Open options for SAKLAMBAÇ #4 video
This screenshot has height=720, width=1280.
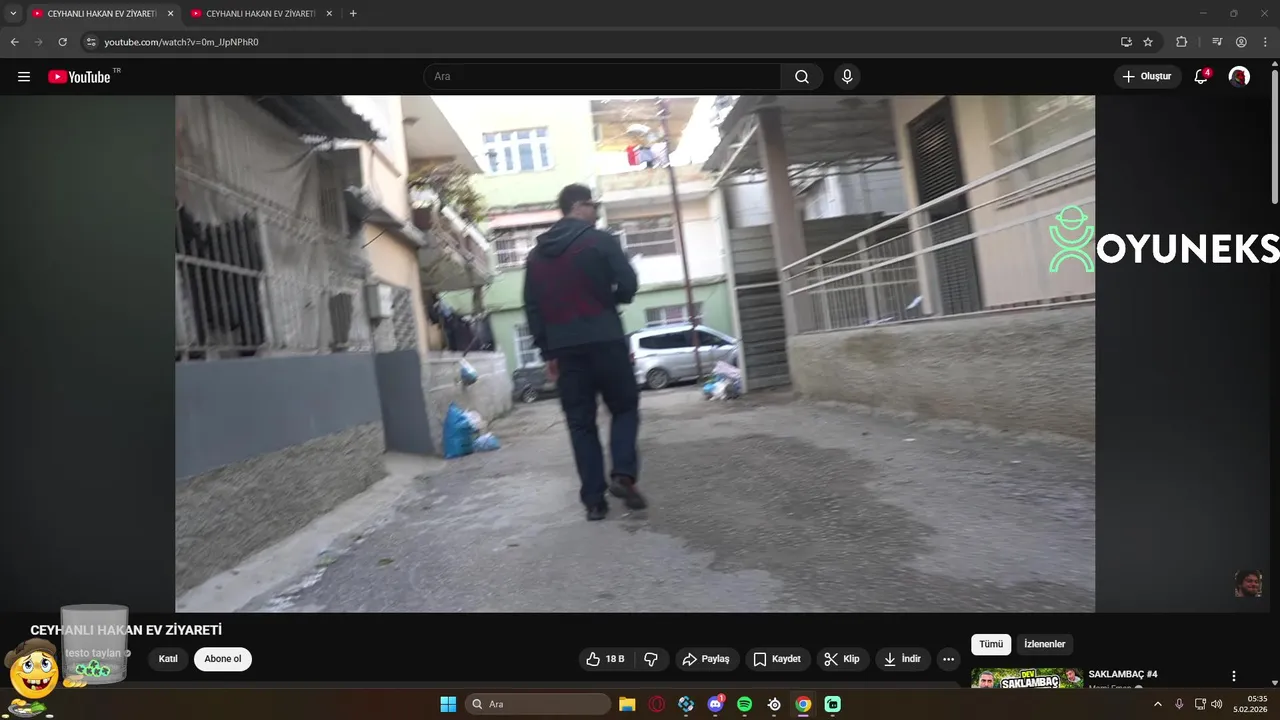[x=1234, y=676]
